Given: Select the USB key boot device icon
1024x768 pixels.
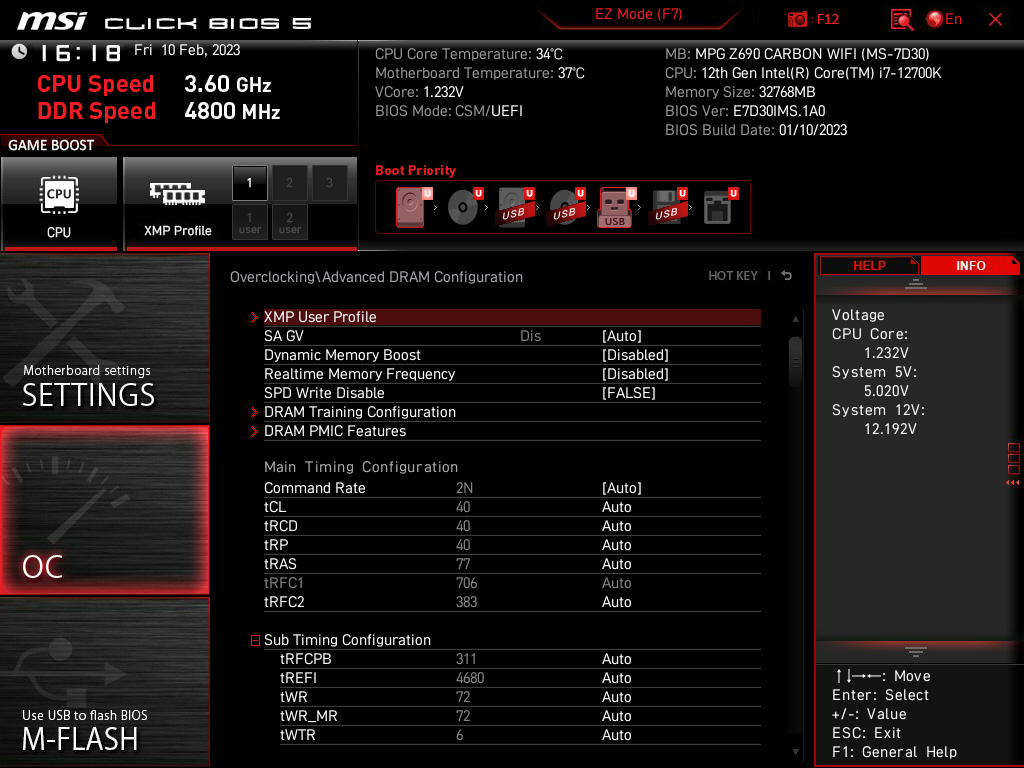Looking at the screenshot, I should 616,207.
